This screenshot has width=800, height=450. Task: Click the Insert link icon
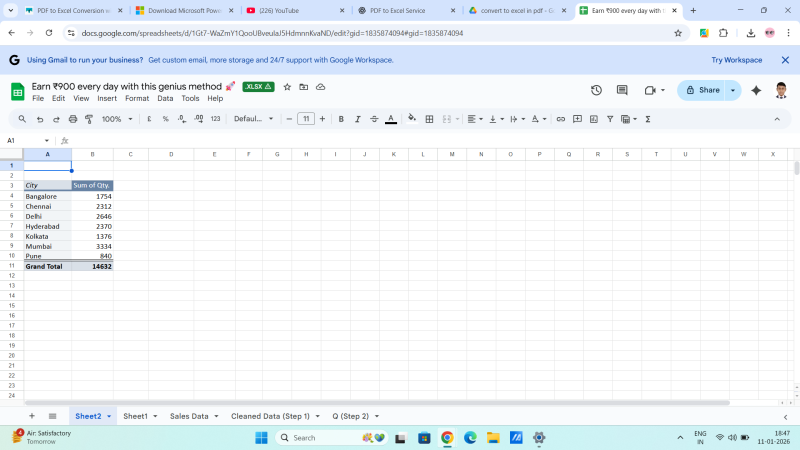pyautogui.click(x=561, y=119)
